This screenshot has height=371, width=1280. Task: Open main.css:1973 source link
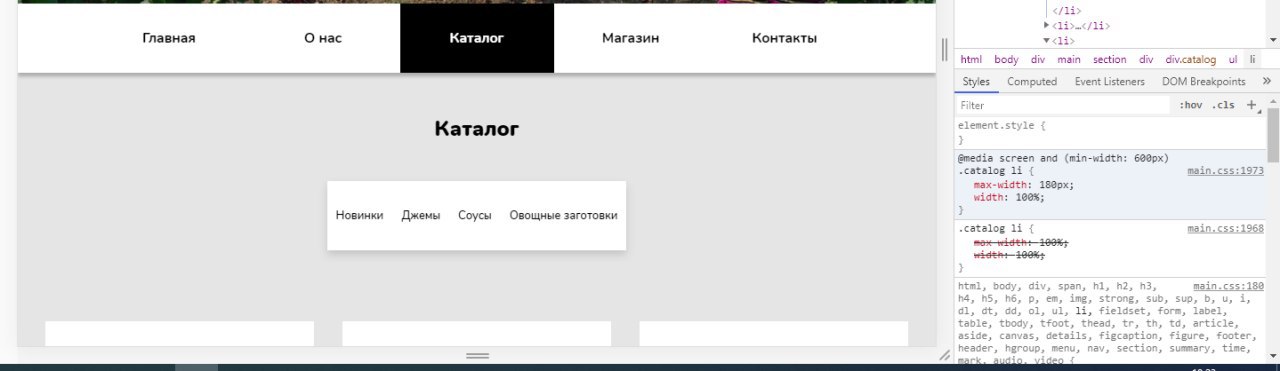1225,171
